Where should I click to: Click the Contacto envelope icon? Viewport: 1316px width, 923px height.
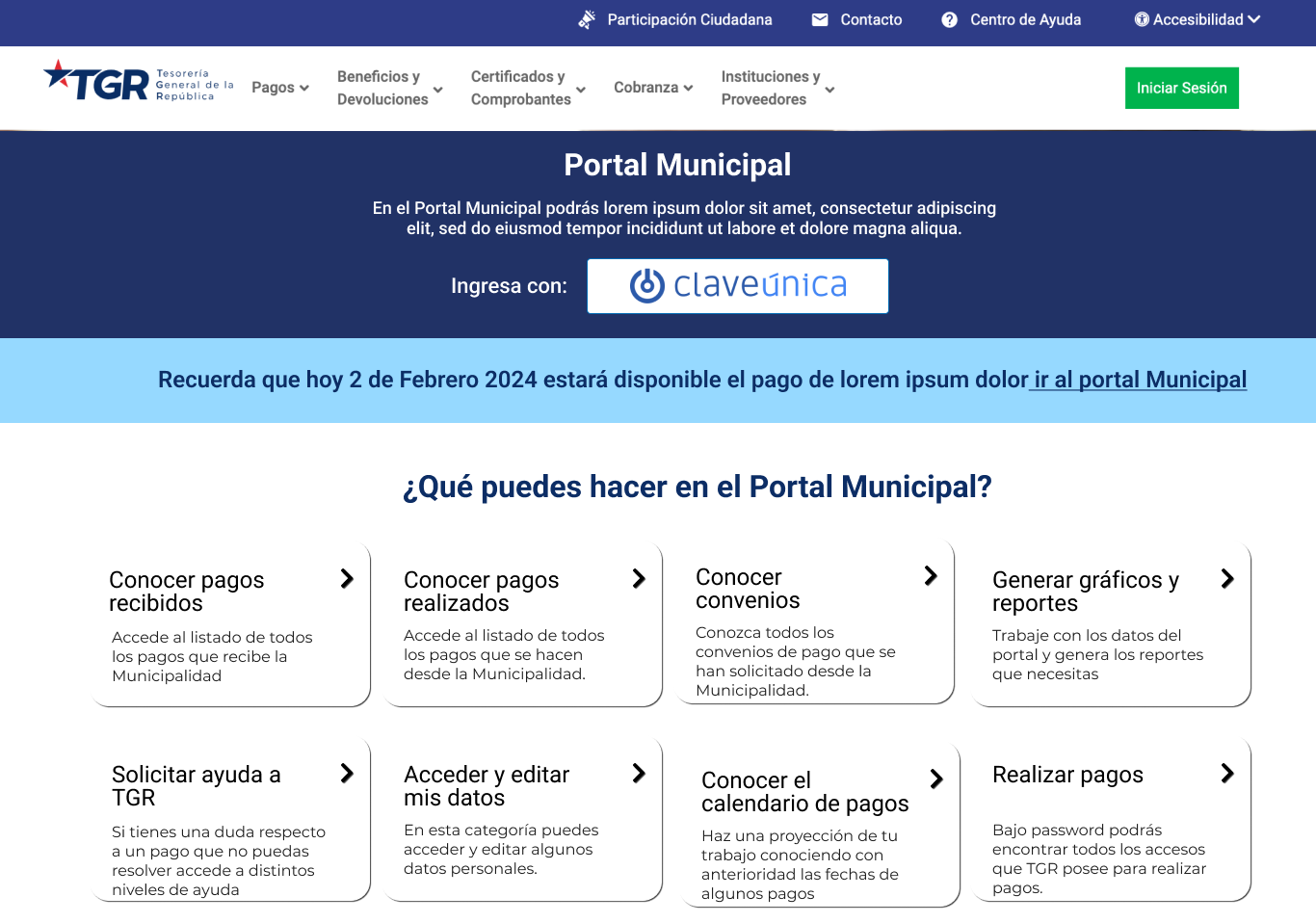click(820, 19)
